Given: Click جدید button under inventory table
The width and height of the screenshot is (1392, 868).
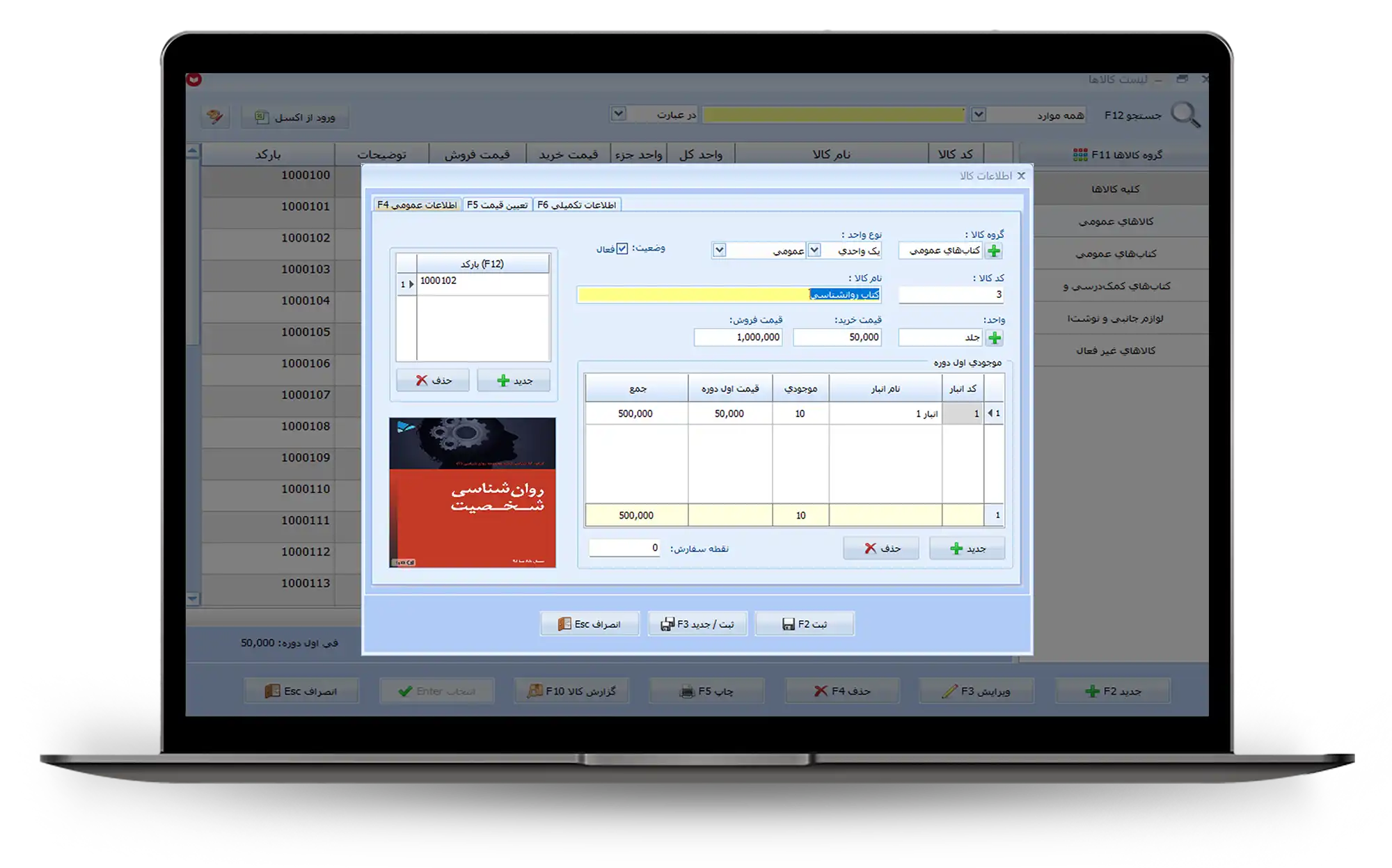Looking at the screenshot, I should 967,548.
